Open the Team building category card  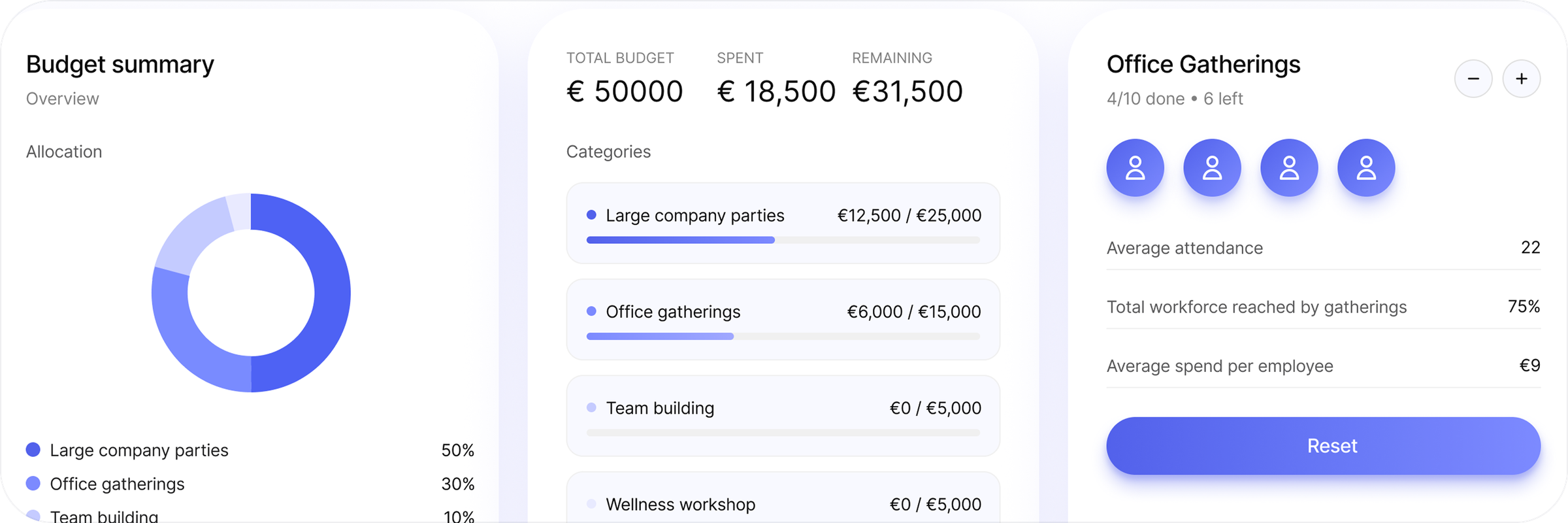tap(783, 416)
